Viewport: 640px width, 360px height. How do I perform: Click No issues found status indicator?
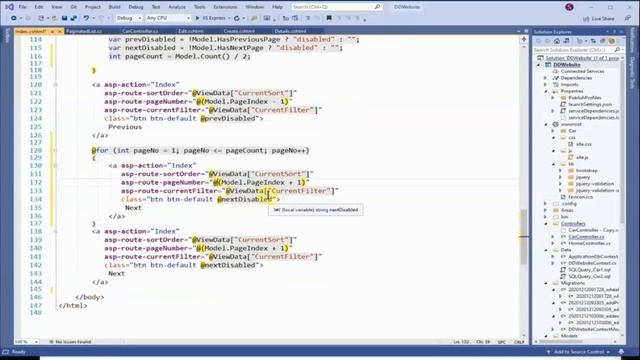70,342
